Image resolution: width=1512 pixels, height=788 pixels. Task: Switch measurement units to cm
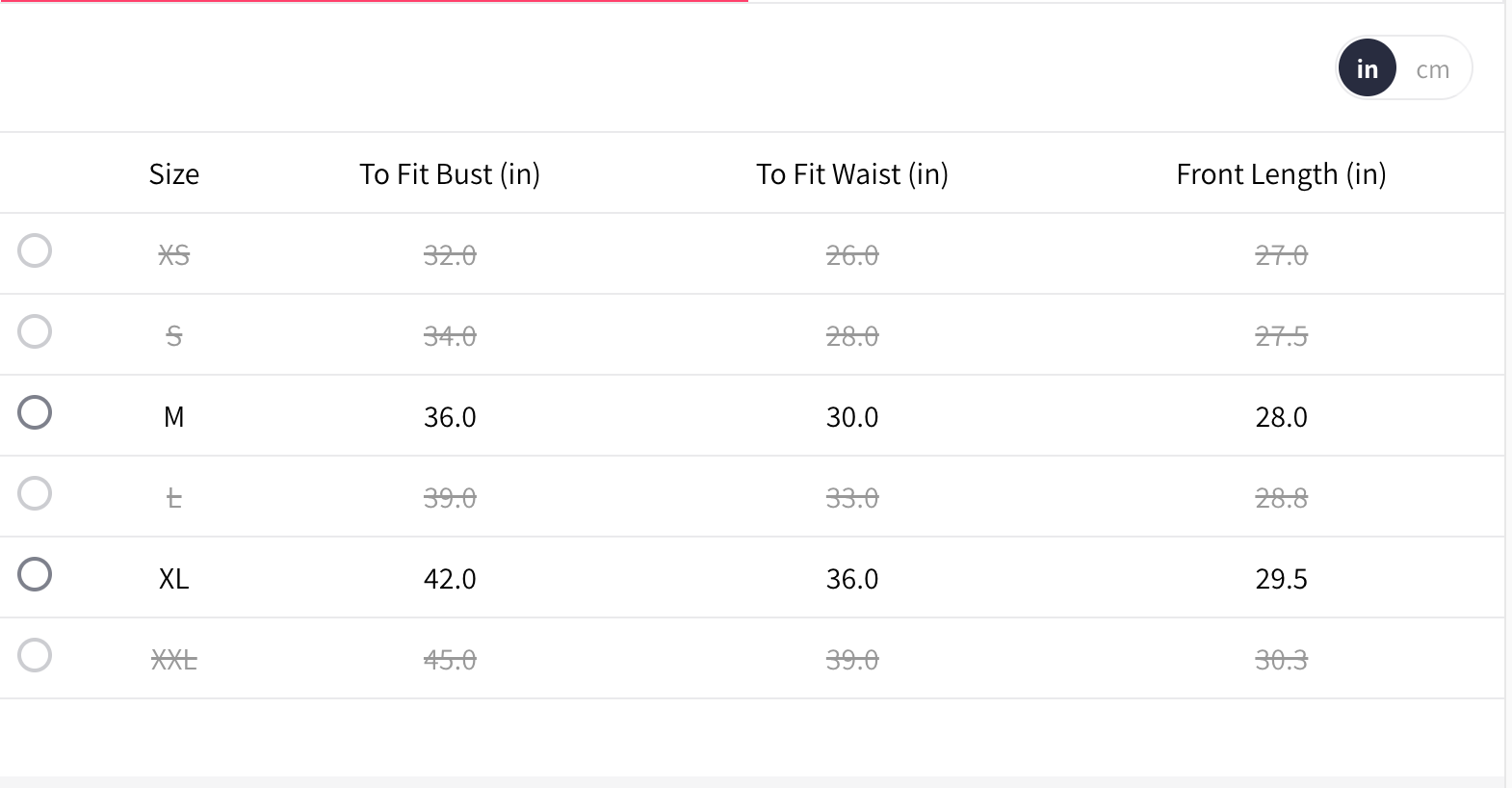pyautogui.click(x=1432, y=69)
